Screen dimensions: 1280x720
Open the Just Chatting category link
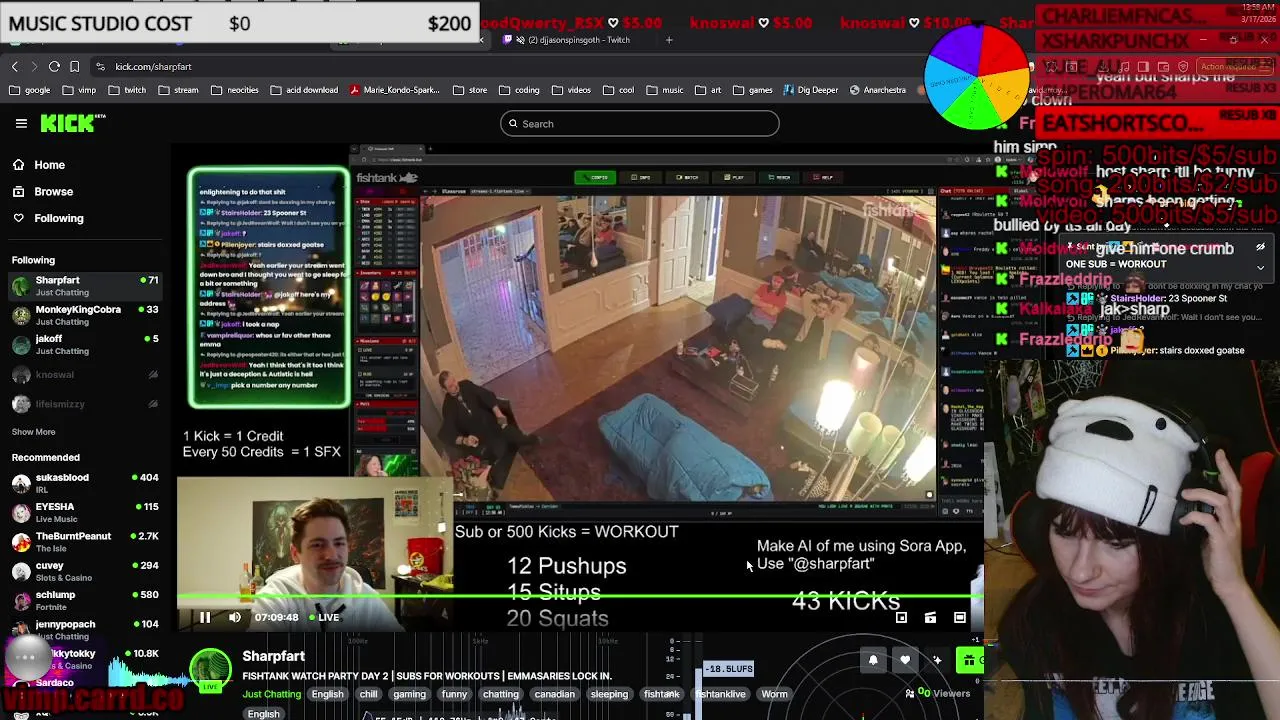pyautogui.click(x=271, y=694)
